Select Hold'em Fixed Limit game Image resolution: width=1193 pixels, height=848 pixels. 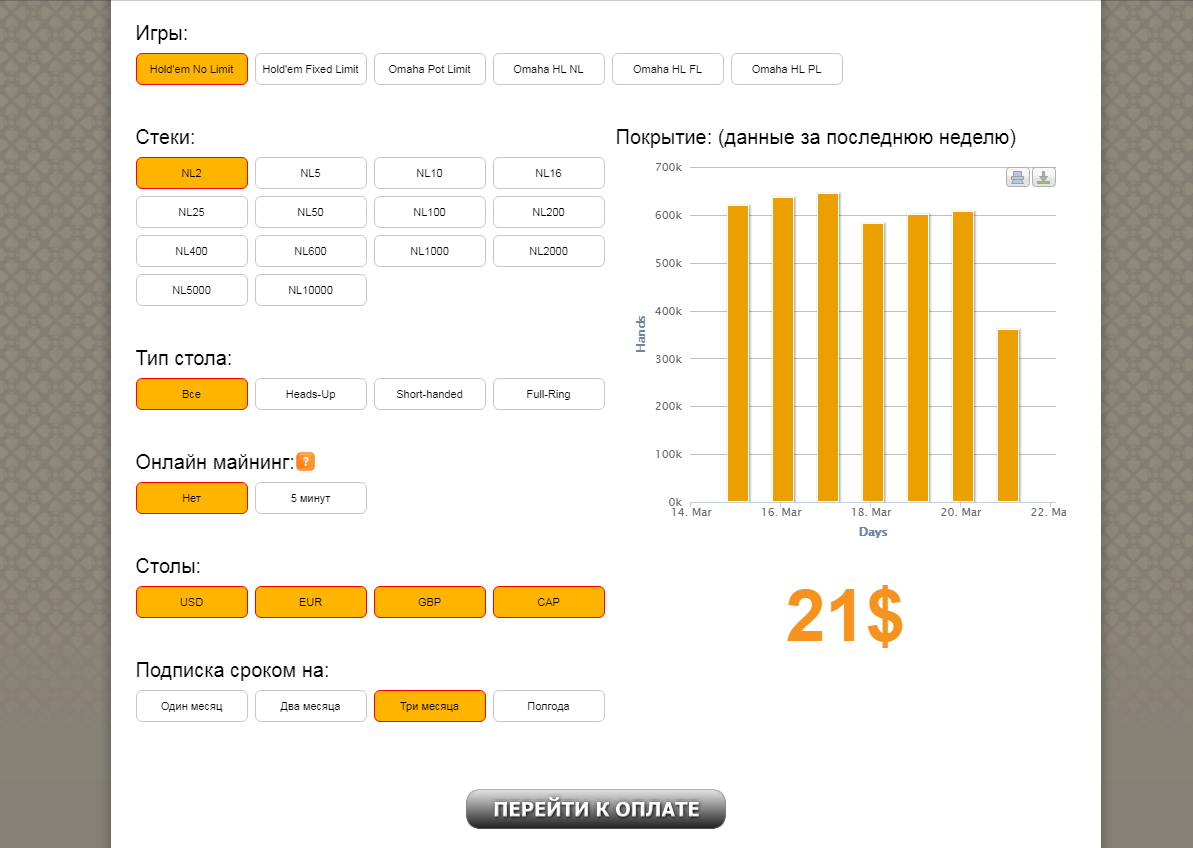(x=310, y=69)
